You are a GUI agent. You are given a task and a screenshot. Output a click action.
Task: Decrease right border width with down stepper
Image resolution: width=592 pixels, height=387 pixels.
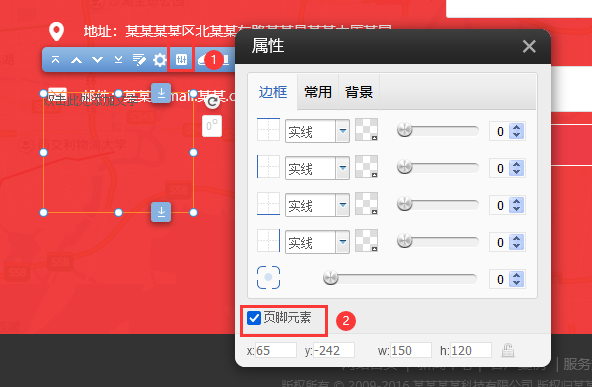[516, 246]
